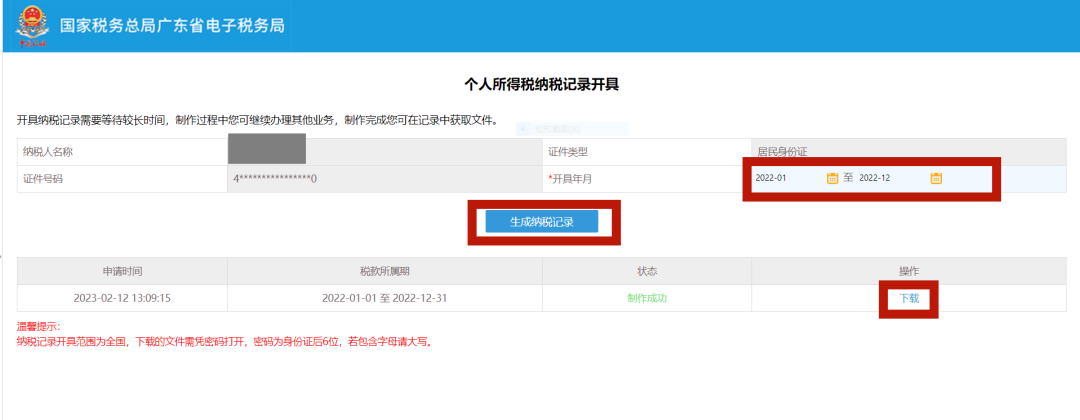Select the heading 个人所得税纳税记录开具

pos(541,85)
